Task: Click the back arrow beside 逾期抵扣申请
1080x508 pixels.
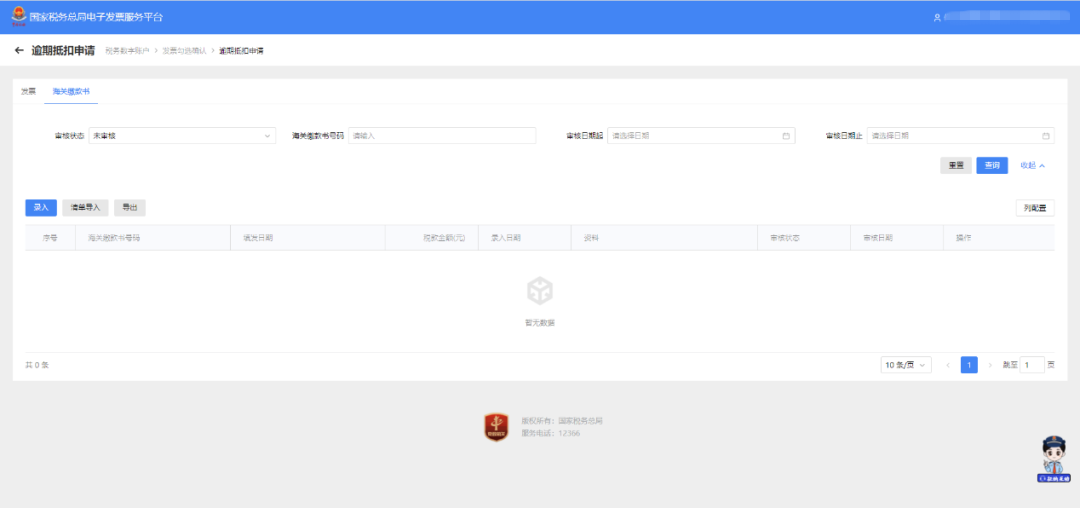Action: [19, 50]
